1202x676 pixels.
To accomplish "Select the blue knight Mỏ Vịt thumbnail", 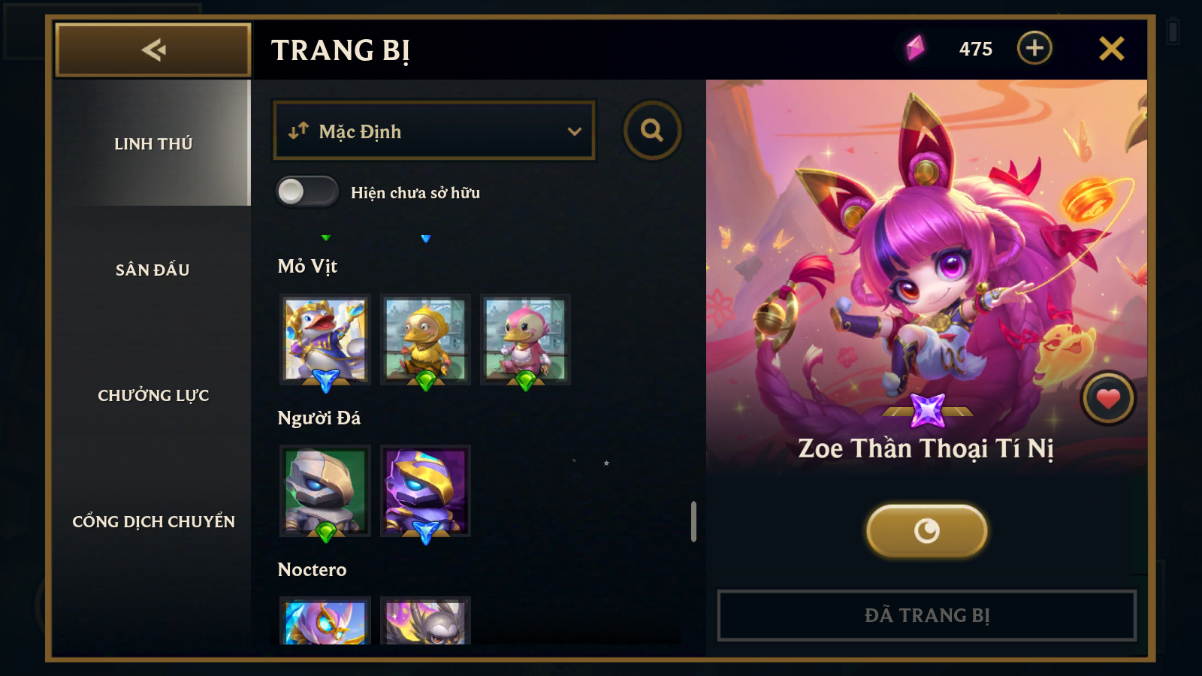I will [x=325, y=339].
